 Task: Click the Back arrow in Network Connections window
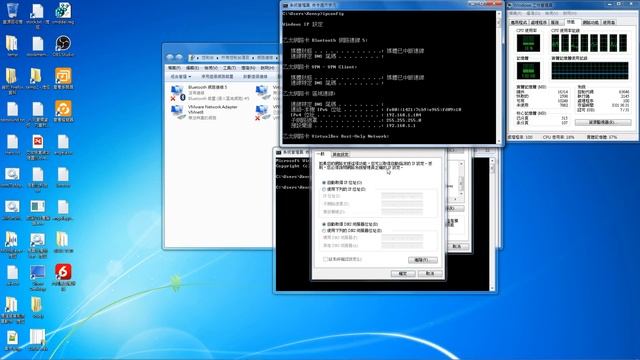[170, 58]
